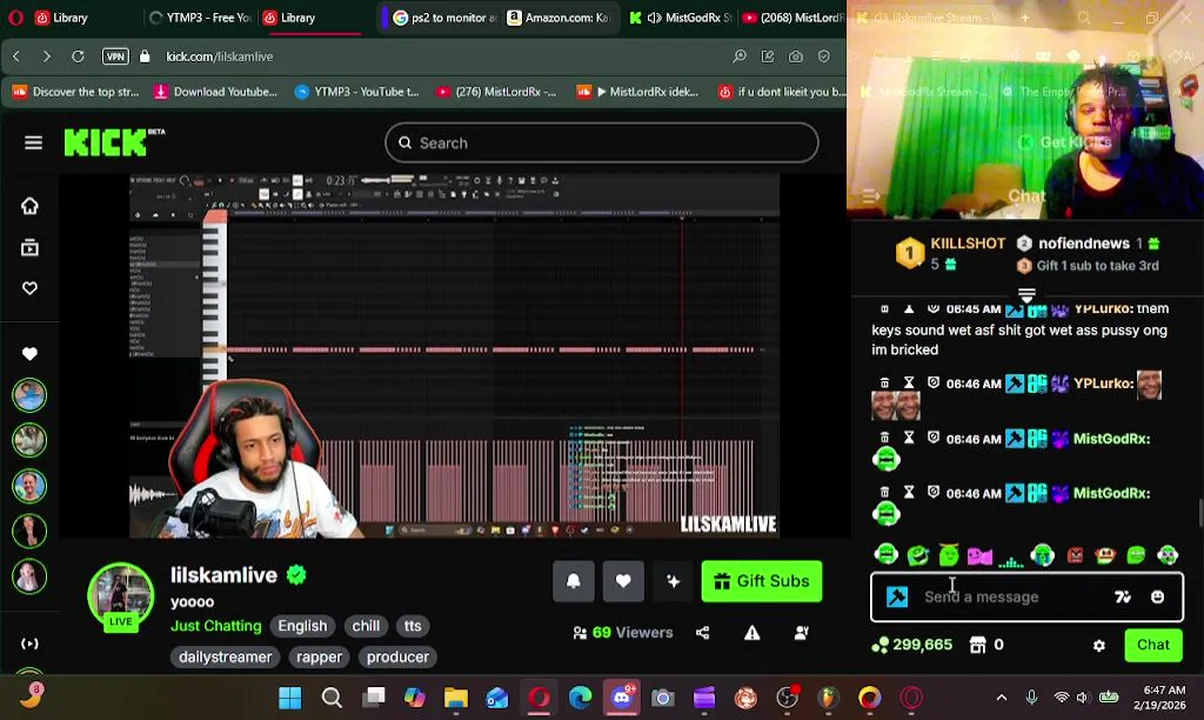Open the Just Chatting category link

tap(216, 626)
